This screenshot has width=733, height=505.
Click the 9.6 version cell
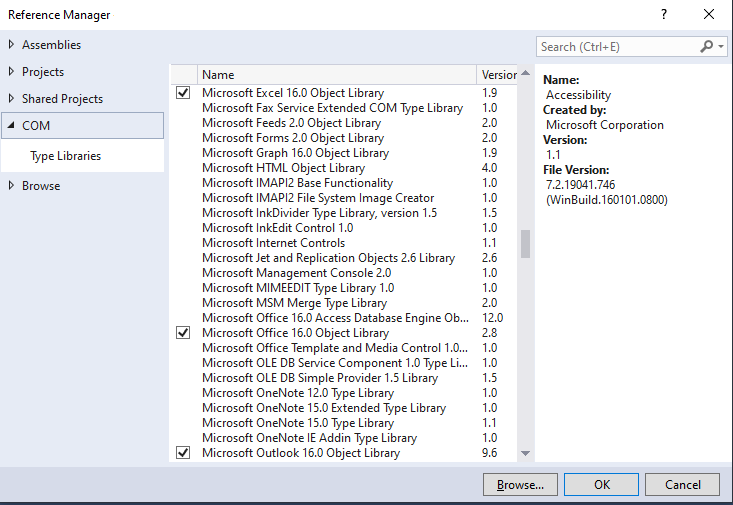(489, 453)
